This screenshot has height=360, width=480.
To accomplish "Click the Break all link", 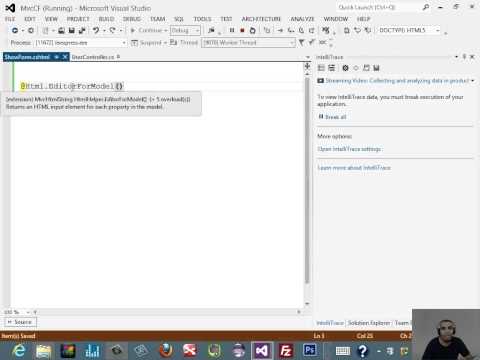I will click(x=336, y=117).
